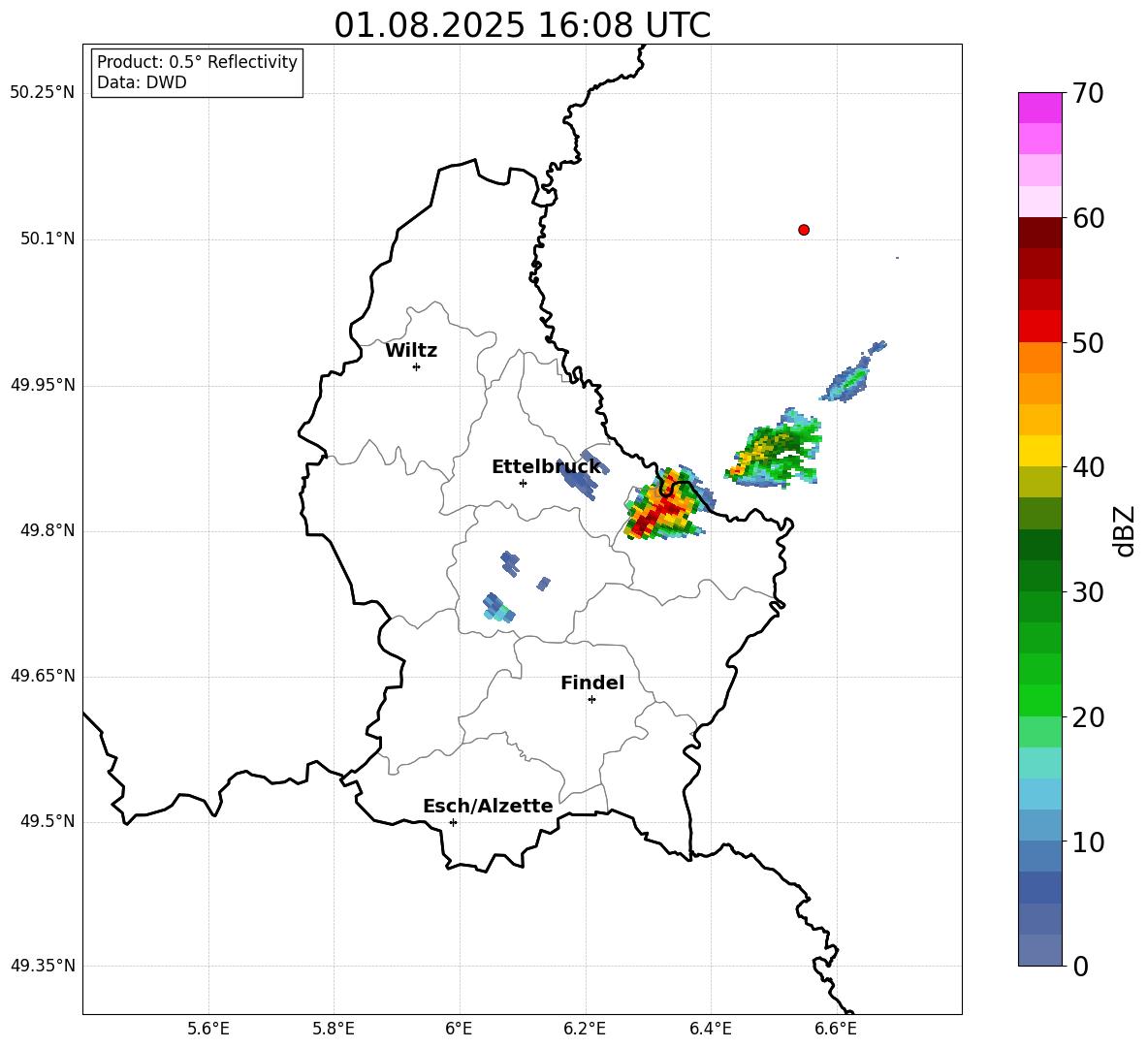Click the bright green colorbar segment at 20
The width and height of the screenshot is (1148, 1048).
[x=1040, y=700]
